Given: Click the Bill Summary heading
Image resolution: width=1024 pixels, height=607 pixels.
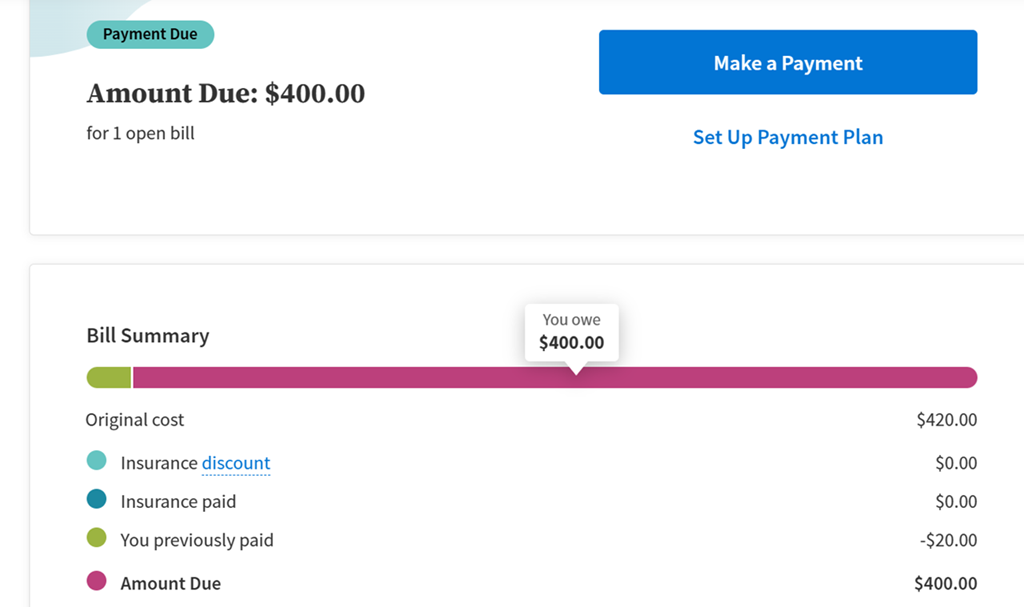Looking at the screenshot, I should coord(148,336).
